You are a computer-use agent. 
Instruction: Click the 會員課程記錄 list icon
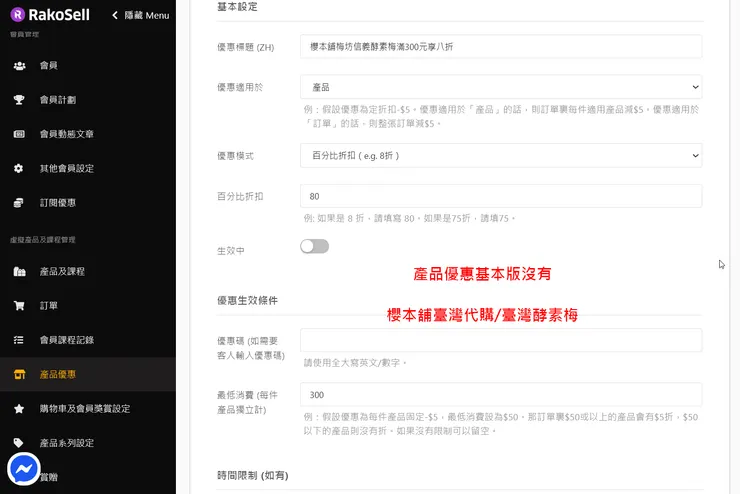18,340
